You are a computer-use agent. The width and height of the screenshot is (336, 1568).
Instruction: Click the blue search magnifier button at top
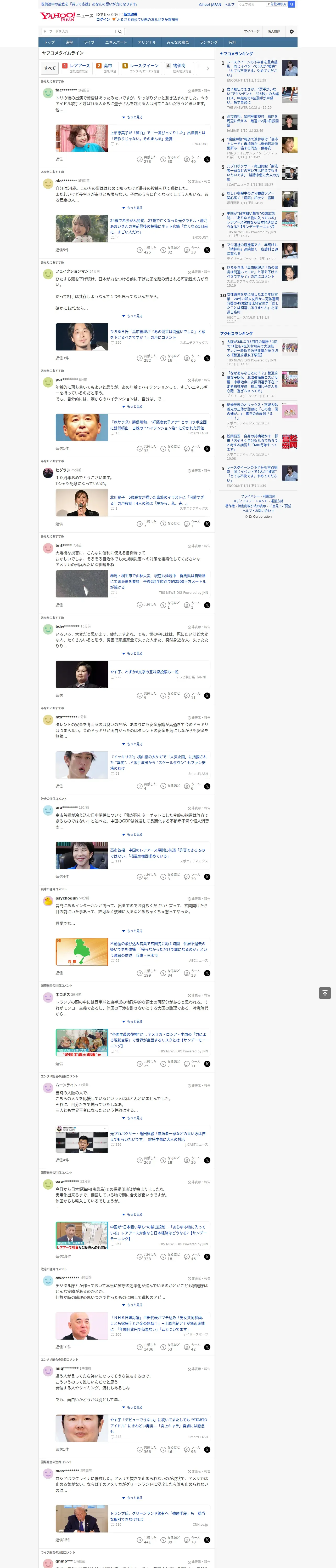point(292,4)
